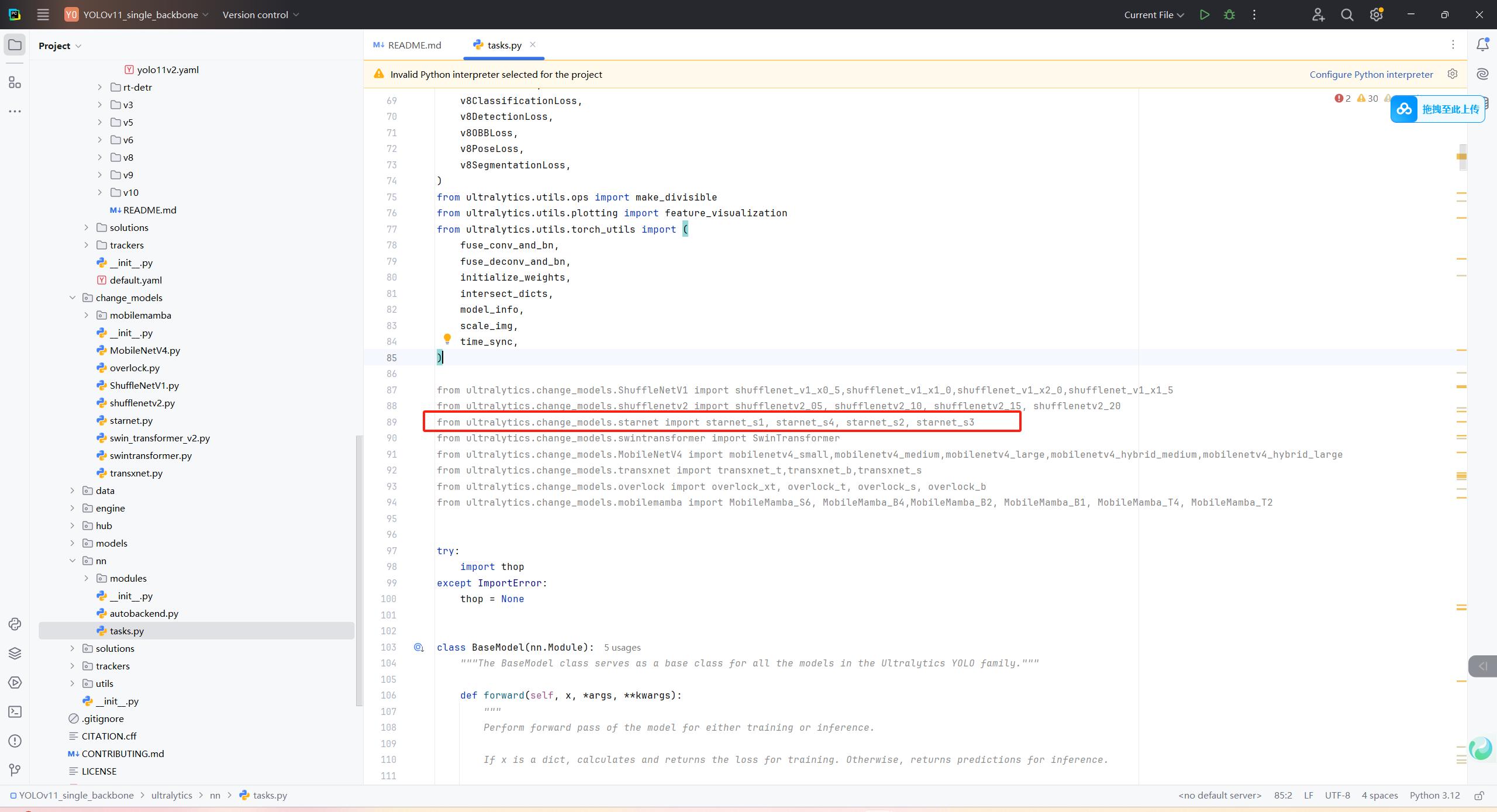
Task: Open the Notifications bell icon
Action: click(1482, 45)
